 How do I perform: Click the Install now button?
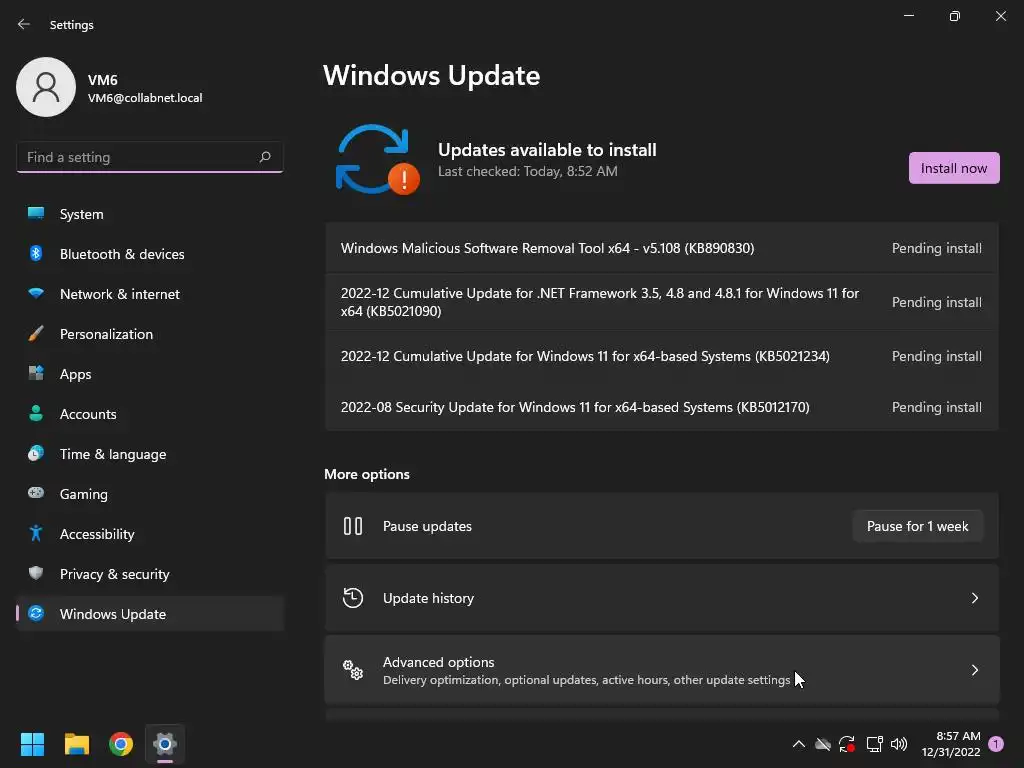(x=953, y=168)
